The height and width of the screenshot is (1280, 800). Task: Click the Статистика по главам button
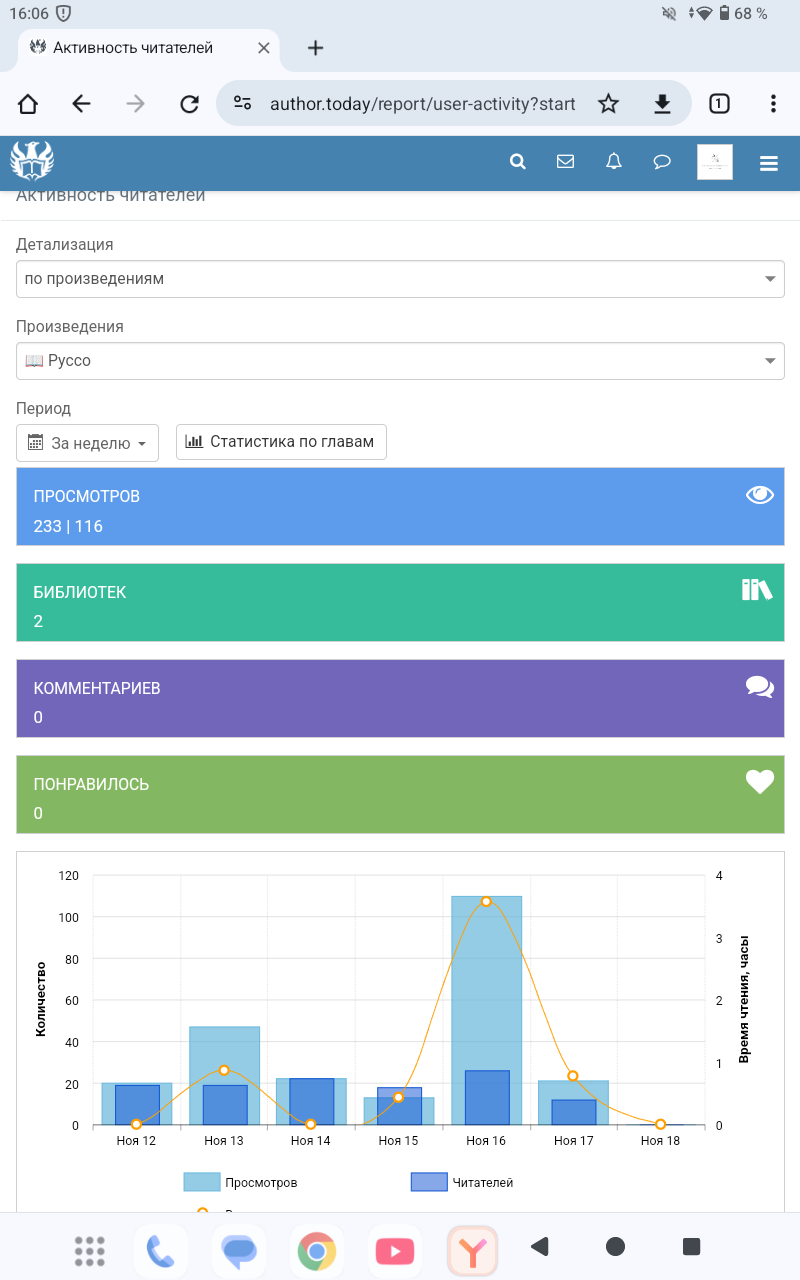(281, 442)
